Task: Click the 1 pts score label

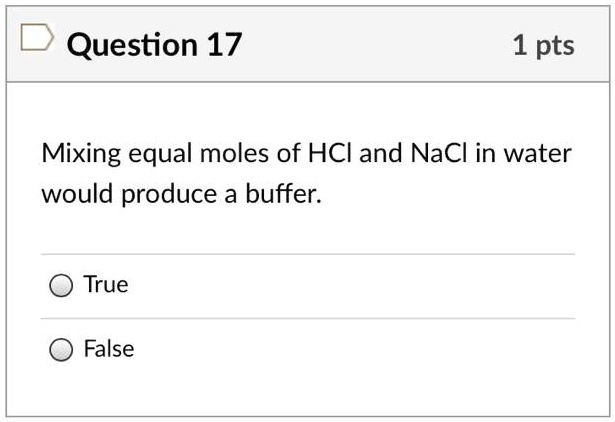Action: (543, 46)
